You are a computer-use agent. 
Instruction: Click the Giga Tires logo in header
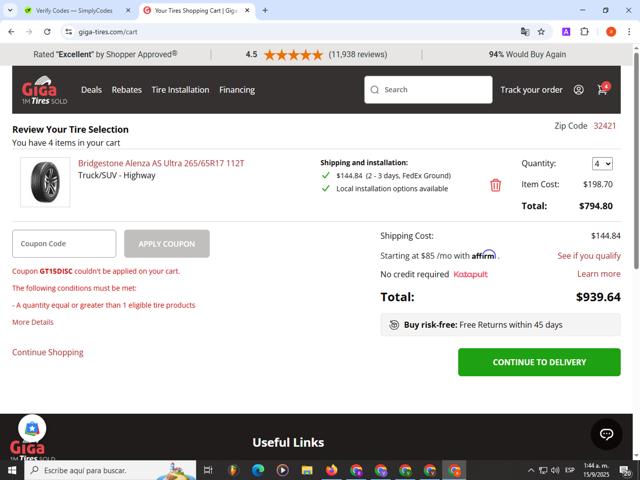pos(44,90)
